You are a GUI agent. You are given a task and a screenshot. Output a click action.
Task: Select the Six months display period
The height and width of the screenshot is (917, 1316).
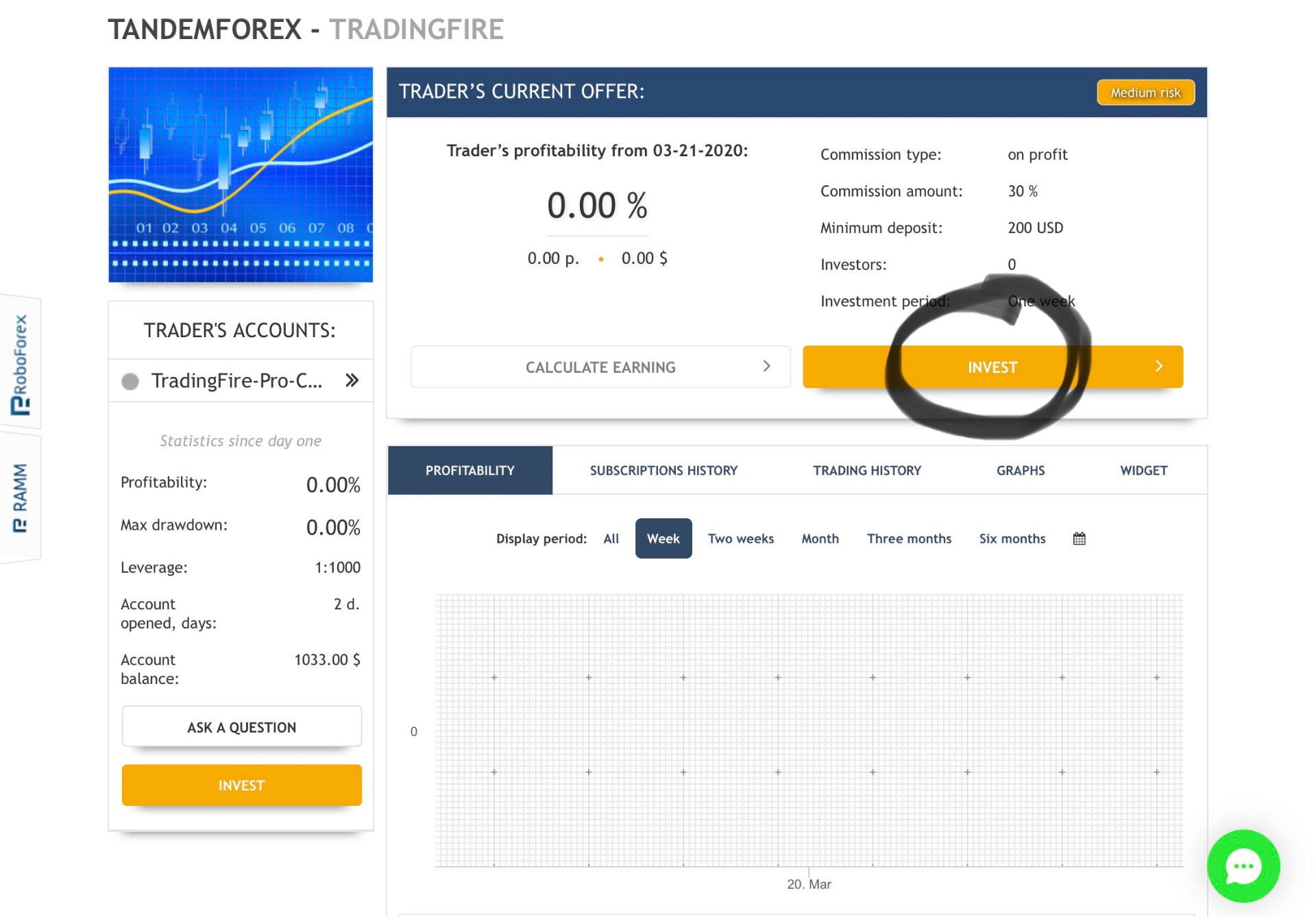tap(1012, 539)
